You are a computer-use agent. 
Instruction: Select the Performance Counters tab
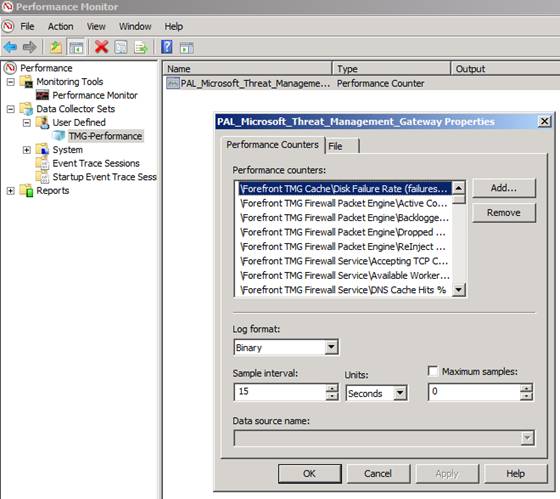(x=273, y=145)
